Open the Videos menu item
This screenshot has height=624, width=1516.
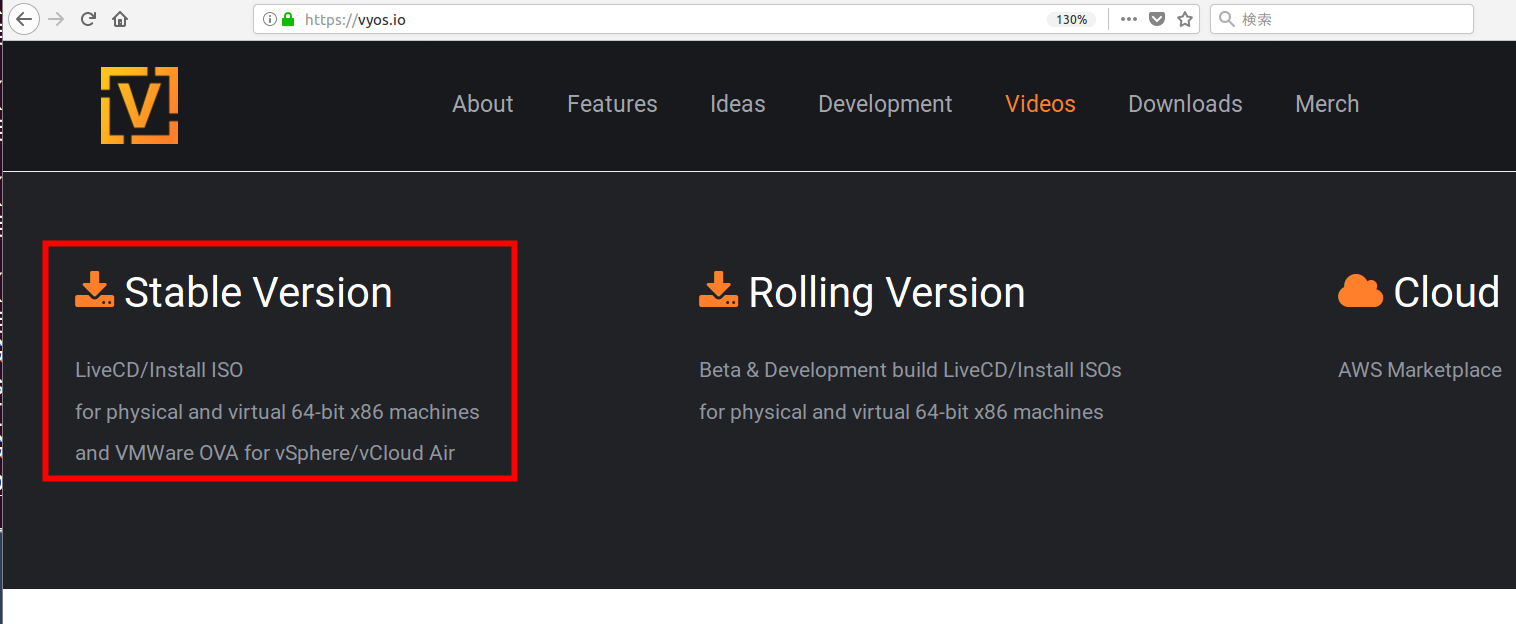1040,104
